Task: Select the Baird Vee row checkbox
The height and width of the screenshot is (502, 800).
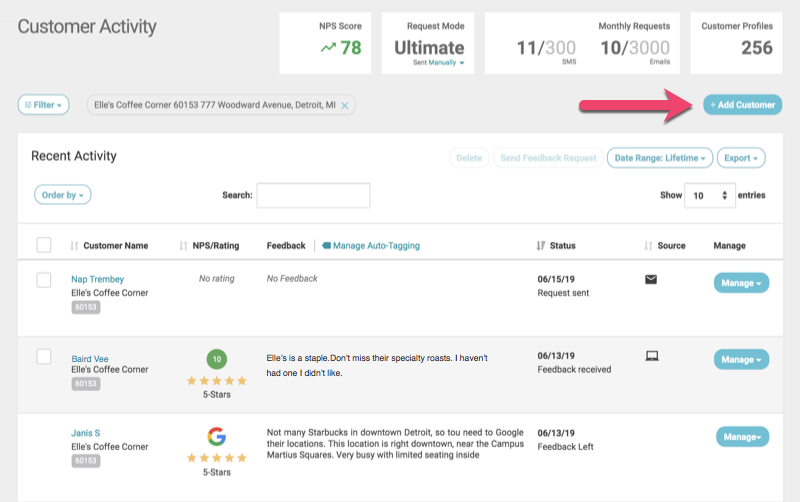Action: point(44,356)
